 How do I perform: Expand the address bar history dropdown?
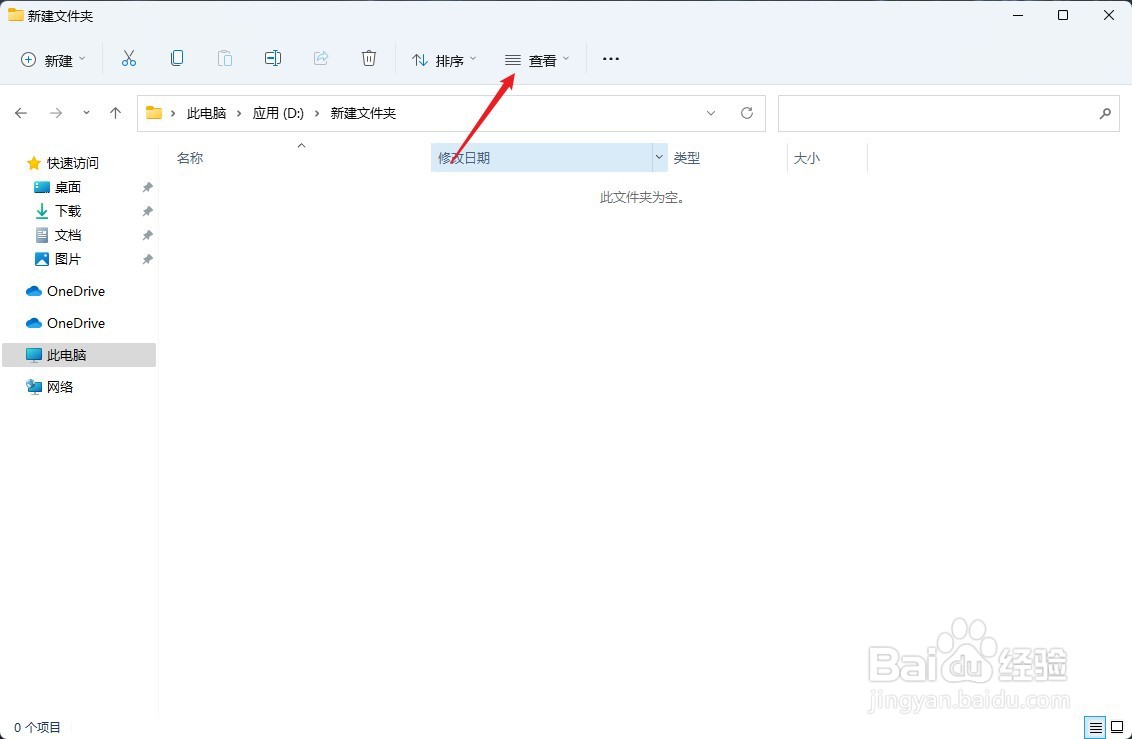click(x=711, y=113)
